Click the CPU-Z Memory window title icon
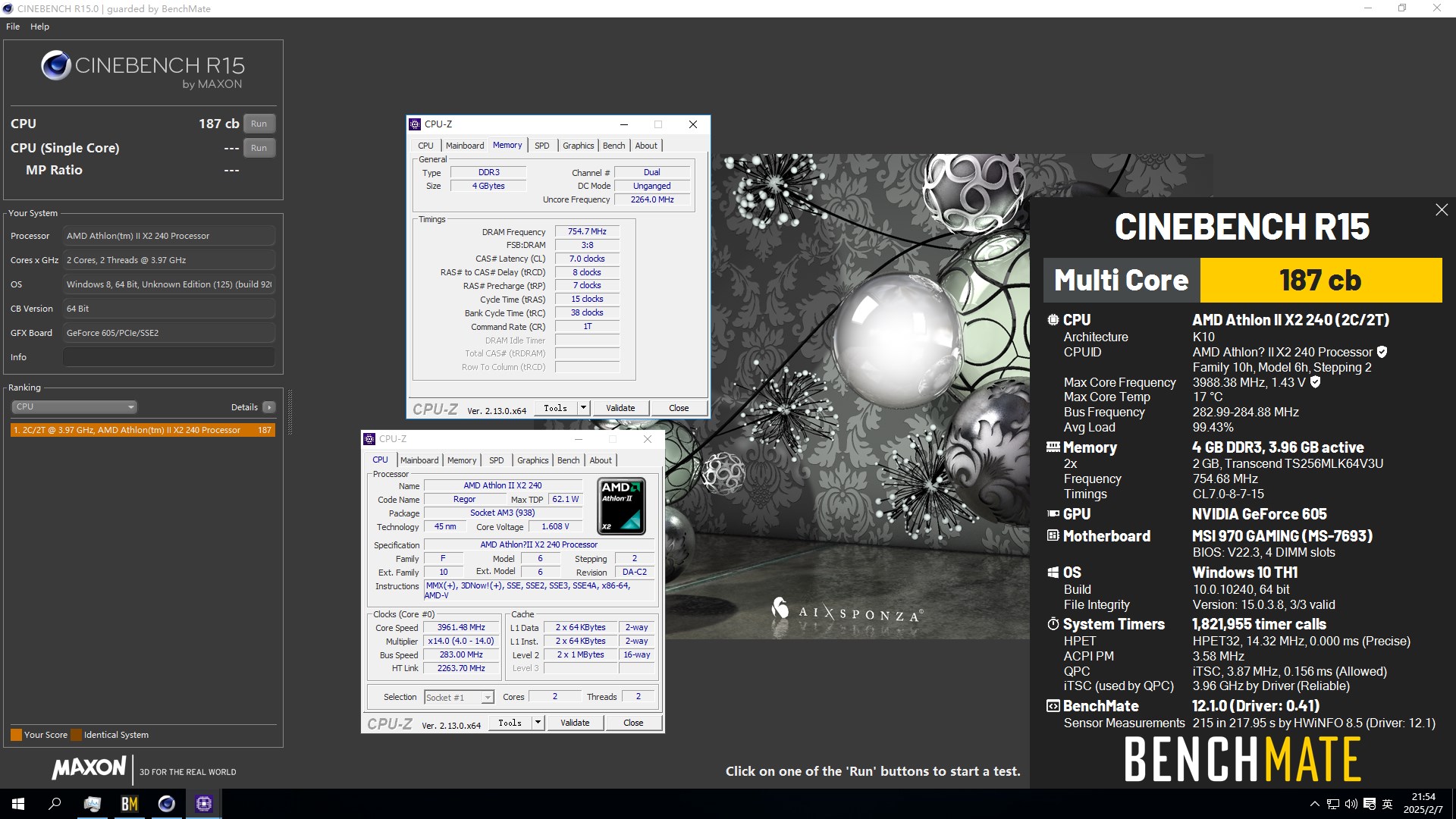Image resolution: width=1456 pixels, height=819 pixels. (x=415, y=124)
